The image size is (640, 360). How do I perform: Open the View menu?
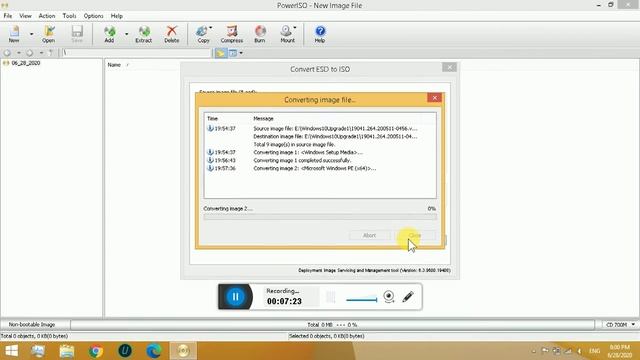[25, 16]
